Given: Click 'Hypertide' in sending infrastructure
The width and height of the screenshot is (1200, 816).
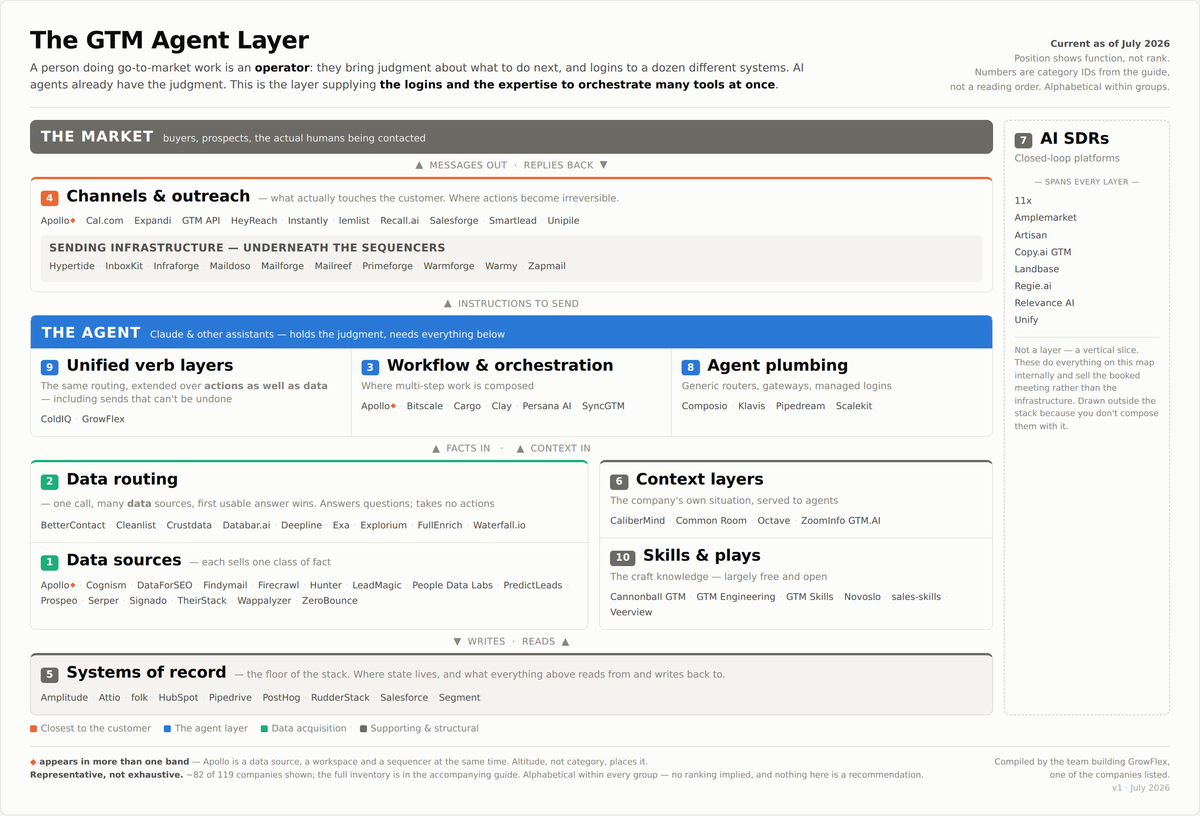Looking at the screenshot, I should tap(72, 267).
